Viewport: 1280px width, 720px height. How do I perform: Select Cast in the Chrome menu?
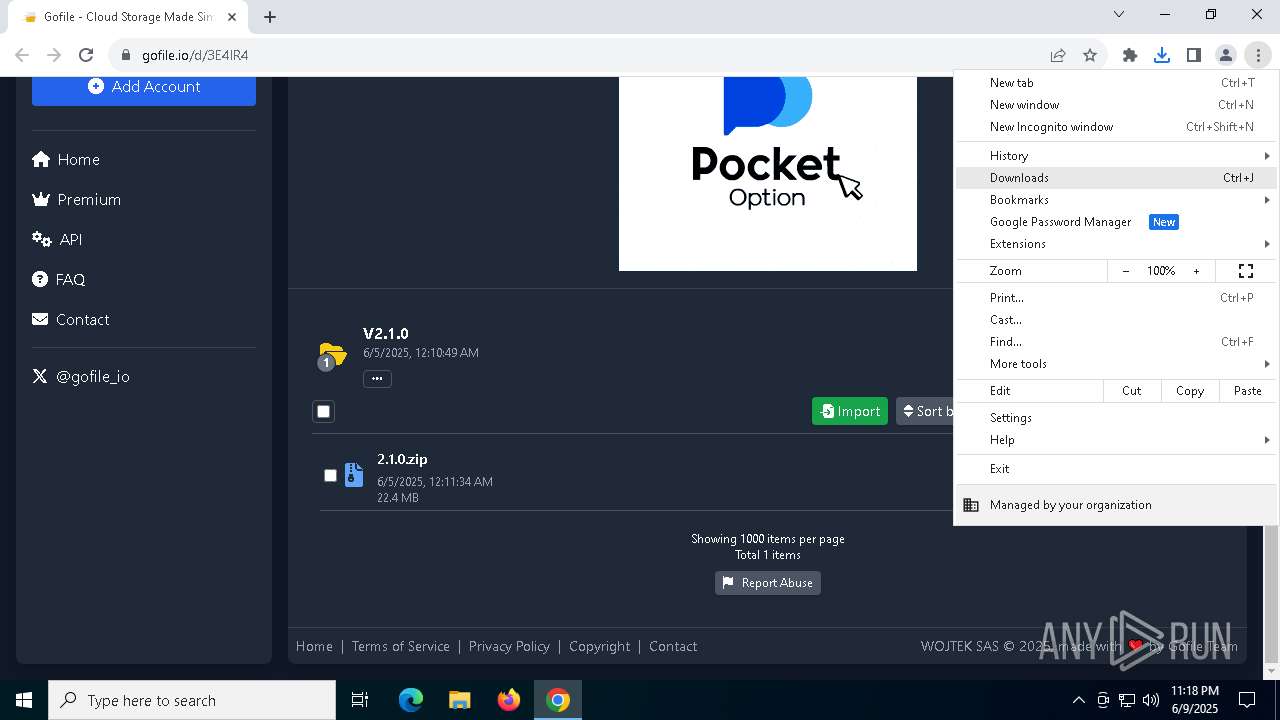[1116, 320]
